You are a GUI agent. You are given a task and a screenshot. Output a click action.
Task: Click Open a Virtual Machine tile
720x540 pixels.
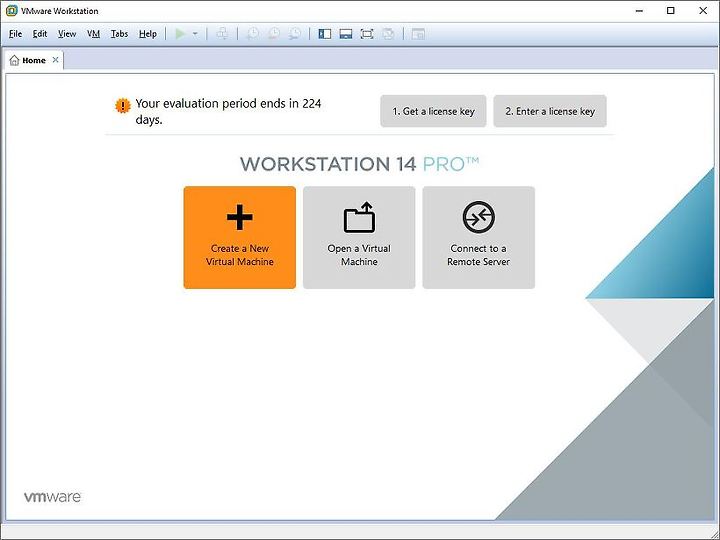point(359,237)
